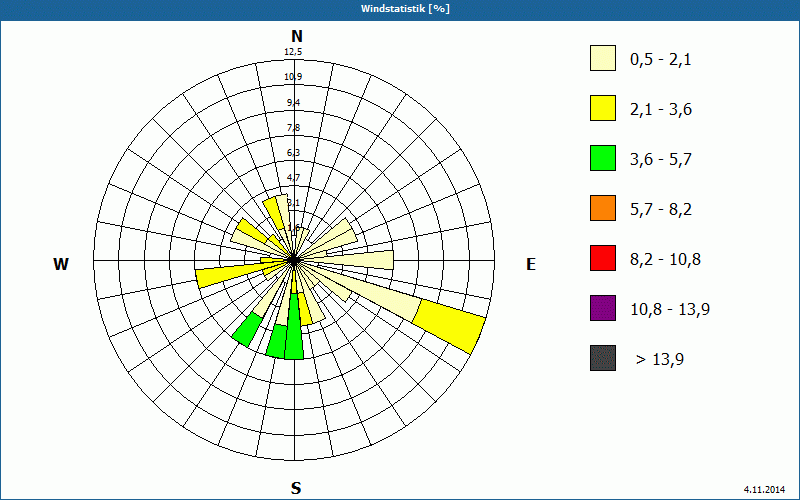The height and width of the screenshot is (500, 800).
Task: Click the green 3,6 - 5,7 legend swatch
Action: pyautogui.click(x=603, y=158)
